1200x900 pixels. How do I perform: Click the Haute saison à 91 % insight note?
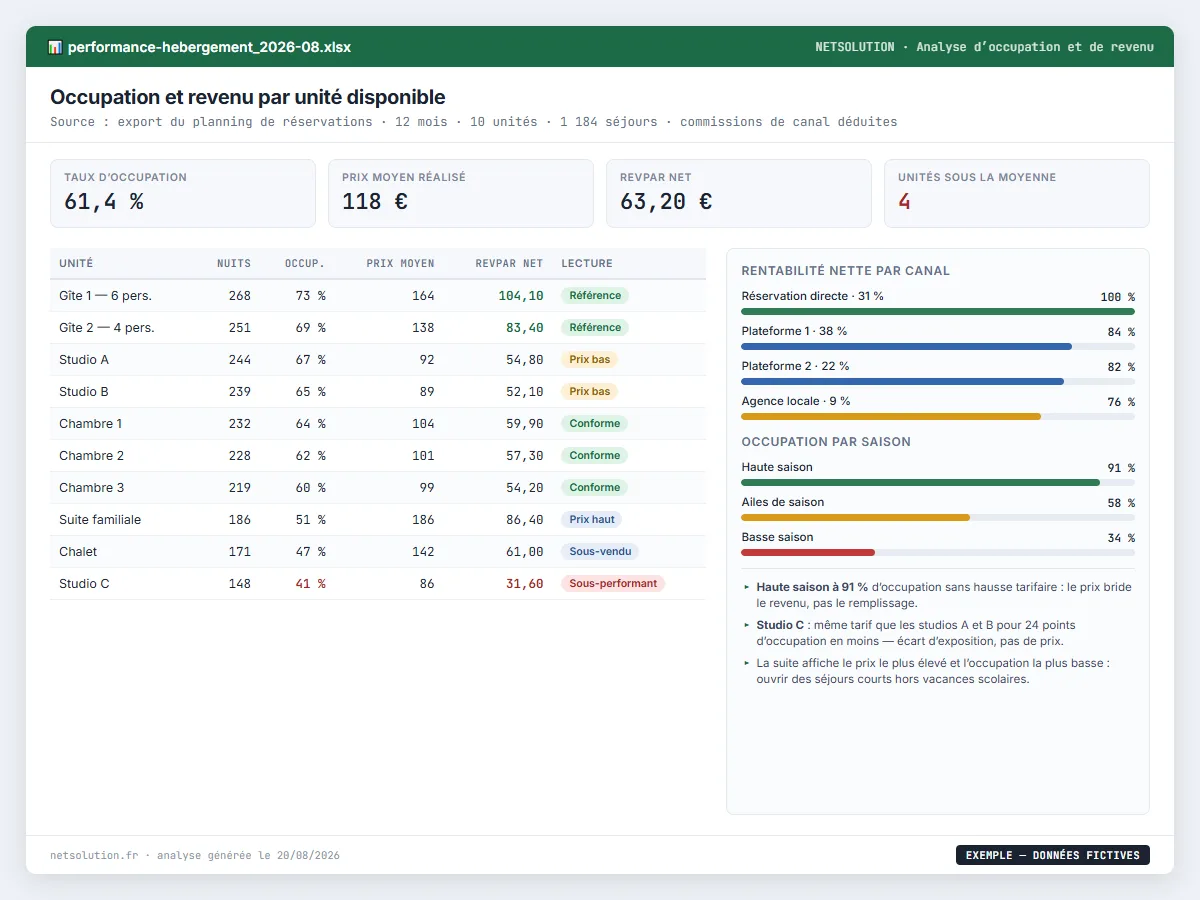[x=938, y=596]
